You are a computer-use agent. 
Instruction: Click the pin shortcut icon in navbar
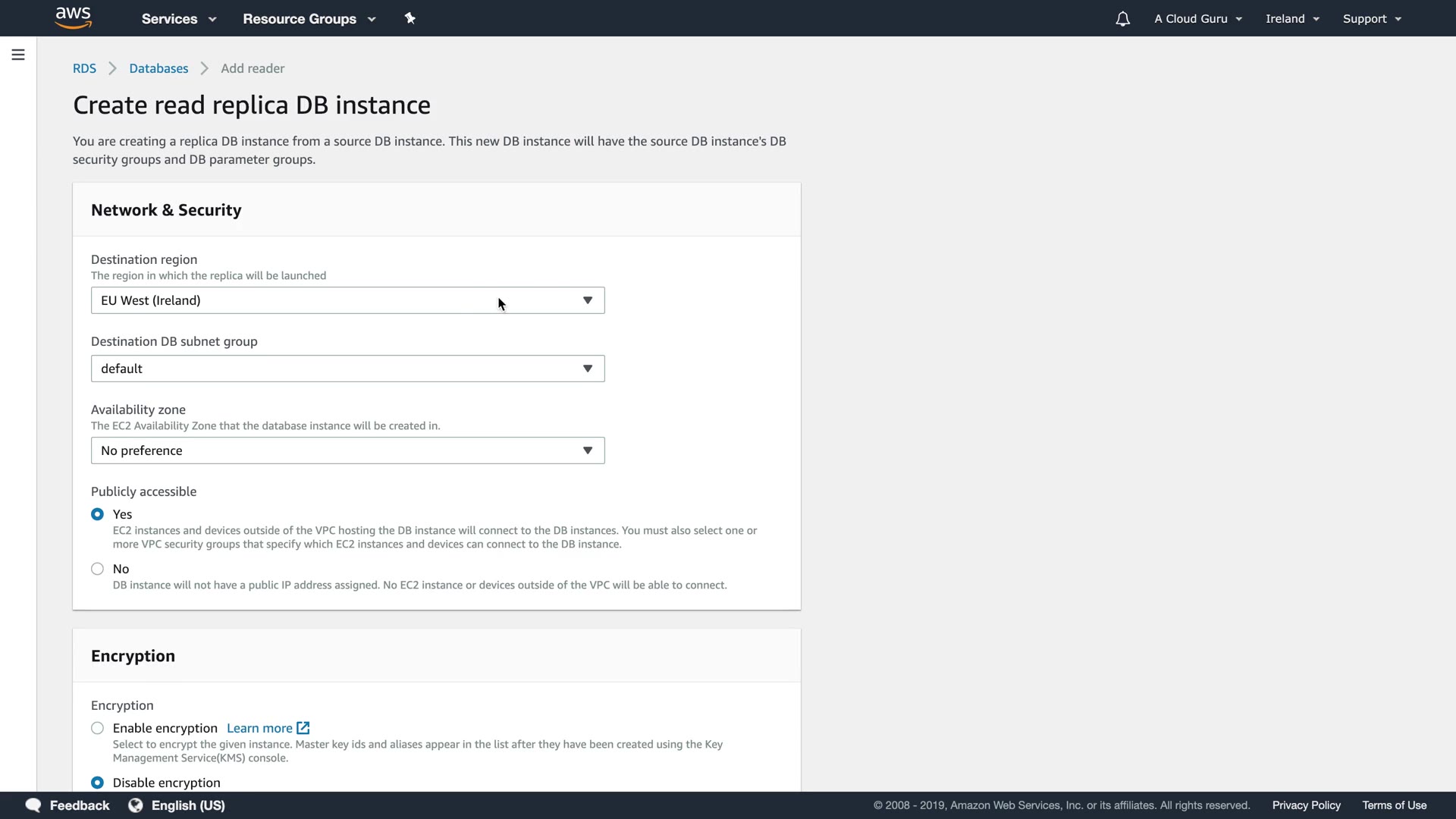click(x=409, y=18)
